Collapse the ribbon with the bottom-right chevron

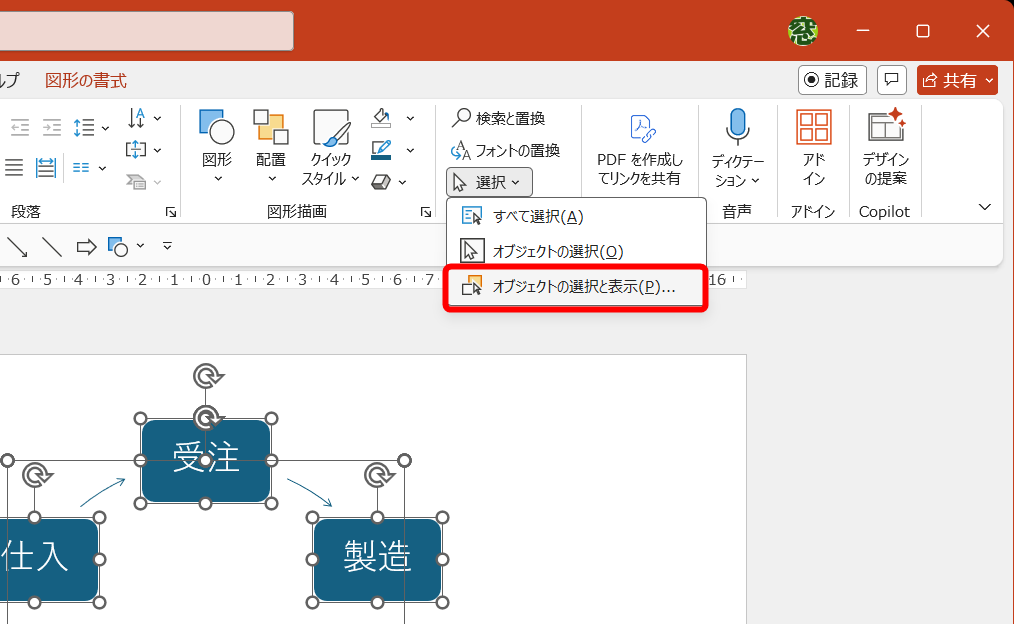click(984, 207)
